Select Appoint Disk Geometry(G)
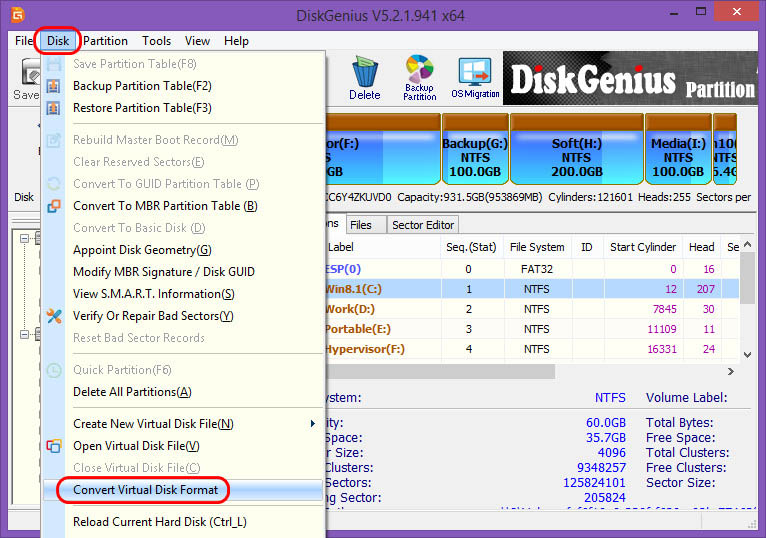This screenshot has width=766, height=538. [x=184, y=250]
